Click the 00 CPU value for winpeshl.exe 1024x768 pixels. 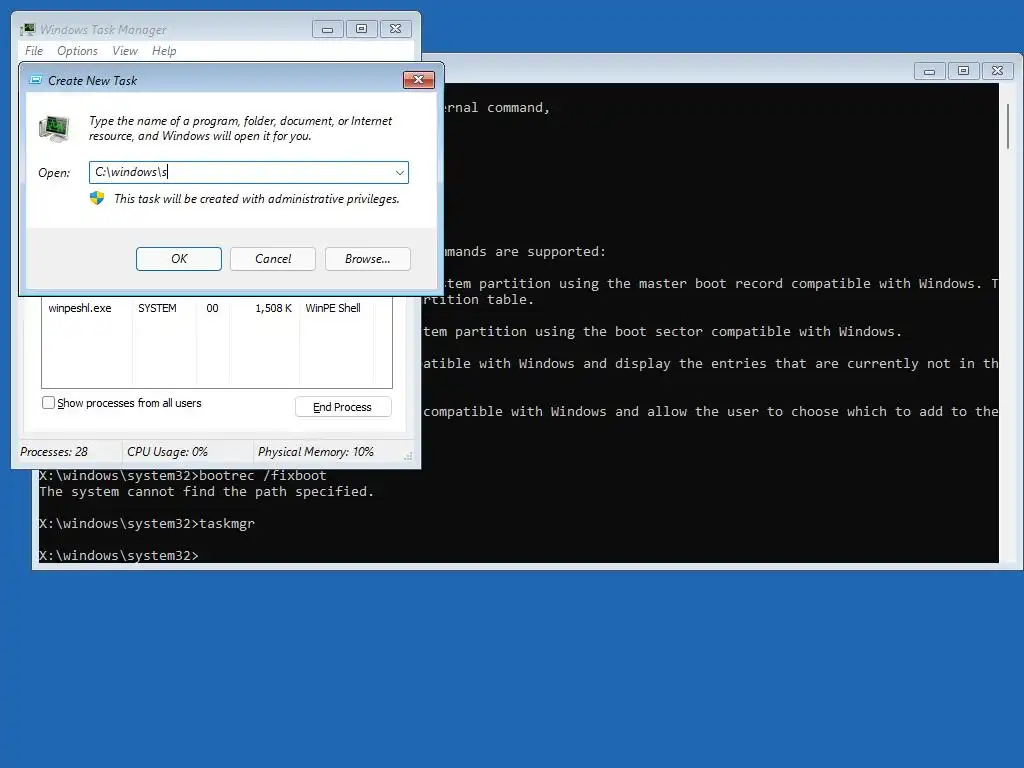click(x=212, y=308)
